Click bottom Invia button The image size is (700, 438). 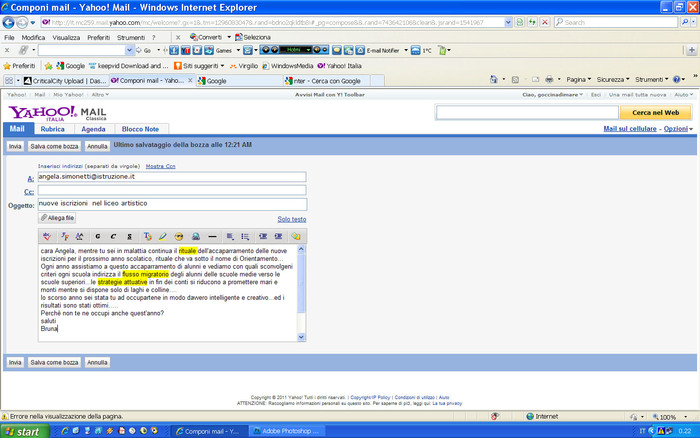pyautogui.click(x=15, y=362)
